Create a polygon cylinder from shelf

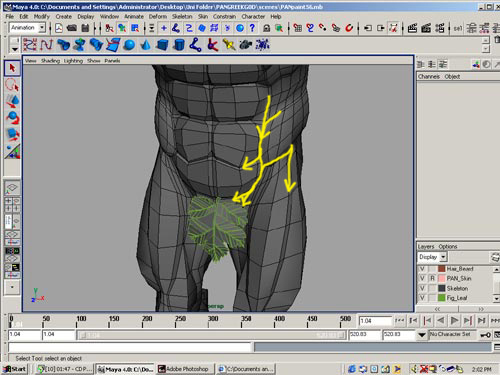coord(179,45)
